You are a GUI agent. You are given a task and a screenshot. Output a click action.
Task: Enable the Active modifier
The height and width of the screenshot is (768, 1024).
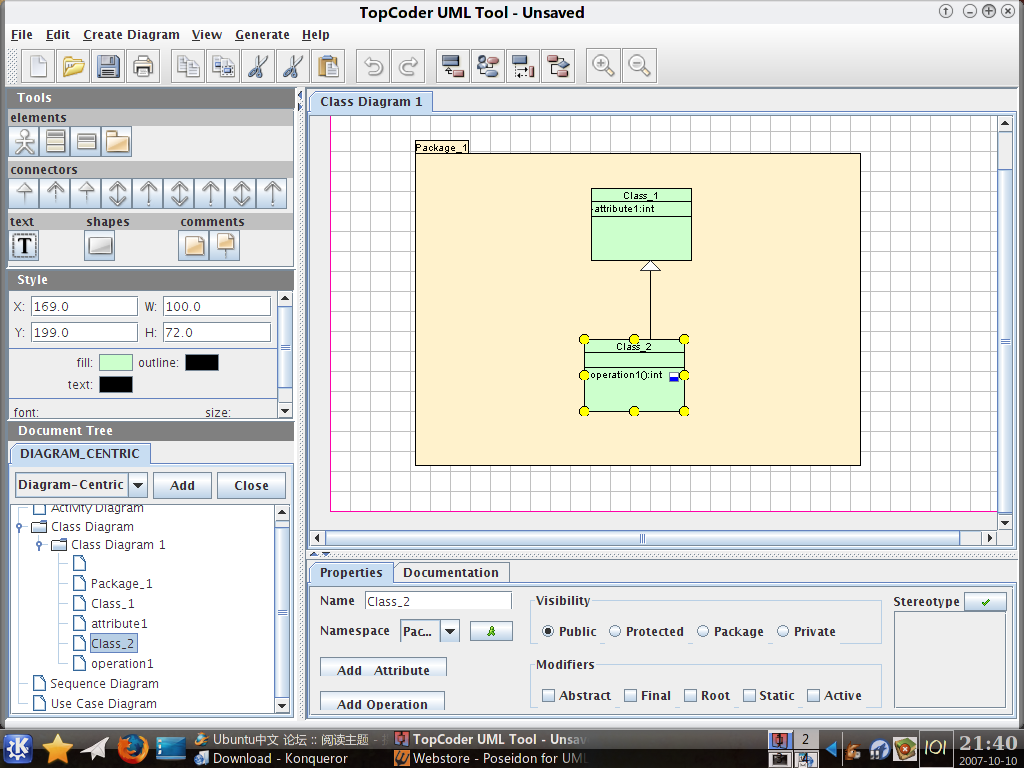834,696
